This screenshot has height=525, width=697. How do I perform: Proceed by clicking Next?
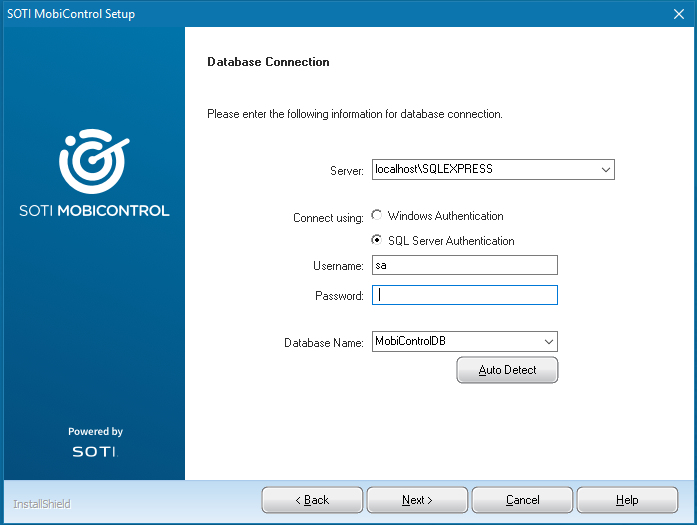(417, 500)
